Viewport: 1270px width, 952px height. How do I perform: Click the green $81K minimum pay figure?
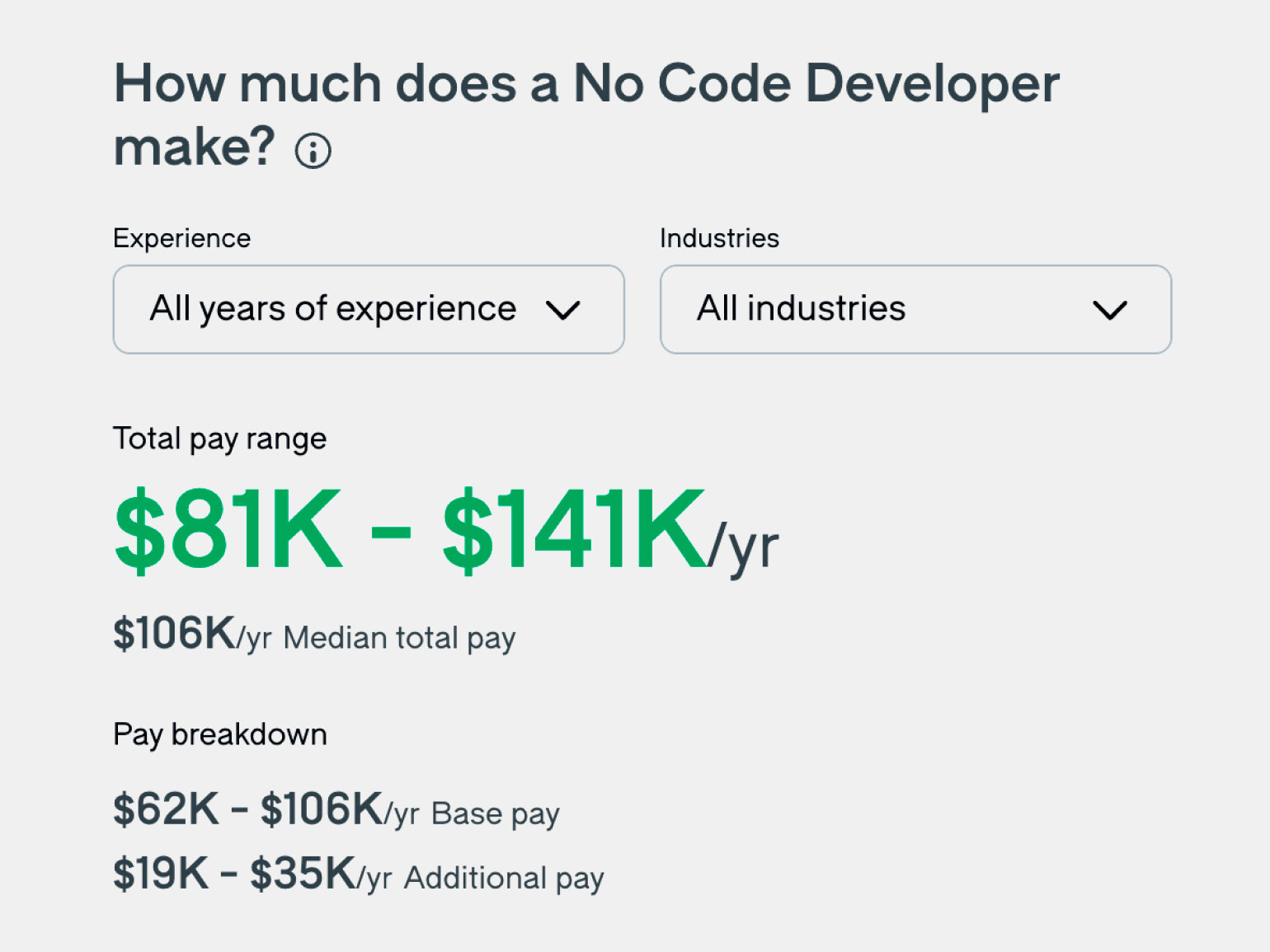pyautogui.click(x=228, y=529)
